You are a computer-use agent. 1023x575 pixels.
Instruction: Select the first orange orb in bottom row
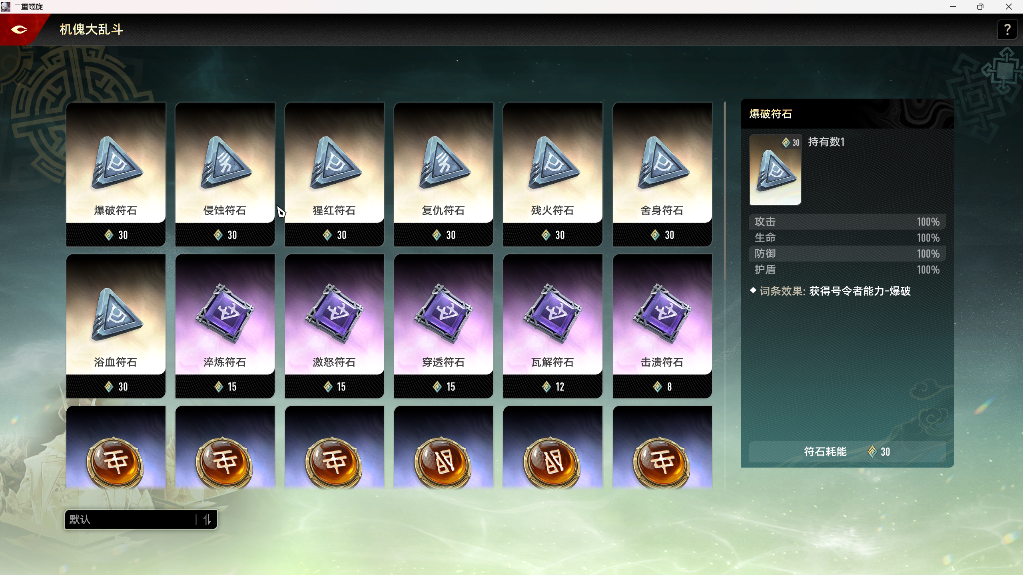click(115, 448)
